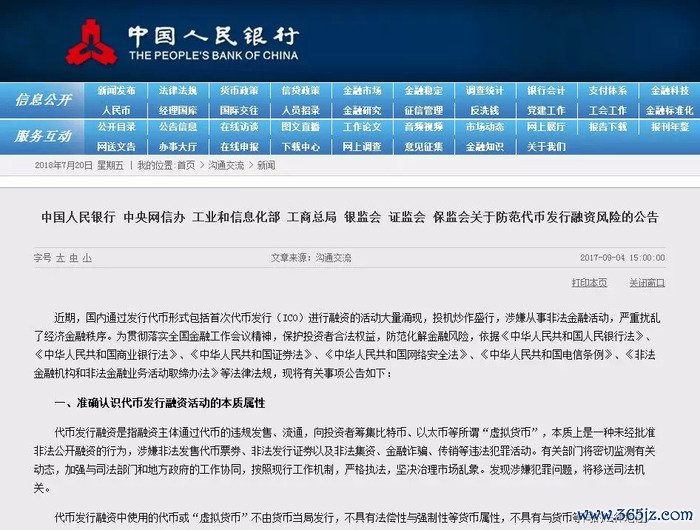Viewport: 700px width, 530px height.
Task: Set font size to 大
Action: (60, 258)
